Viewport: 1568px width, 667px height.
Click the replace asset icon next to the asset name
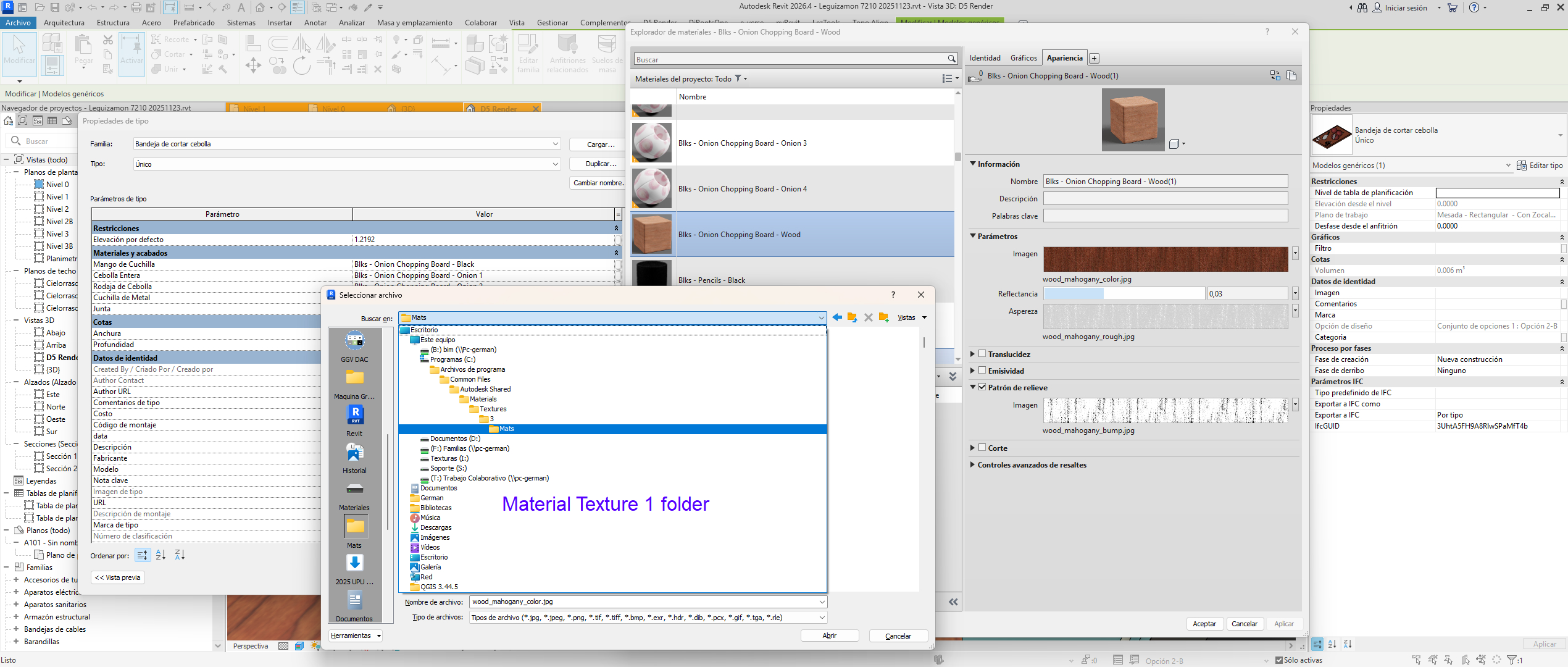click(1275, 75)
